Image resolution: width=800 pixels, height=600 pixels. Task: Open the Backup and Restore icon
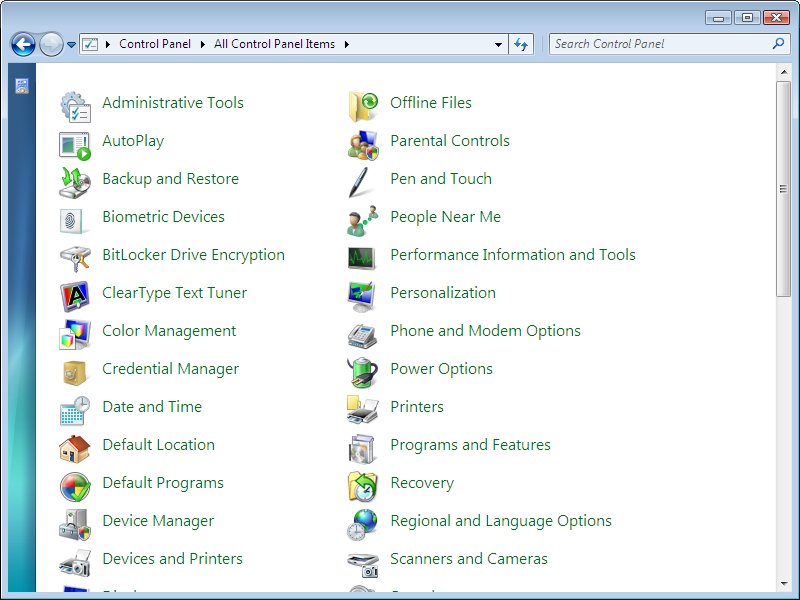point(75,183)
